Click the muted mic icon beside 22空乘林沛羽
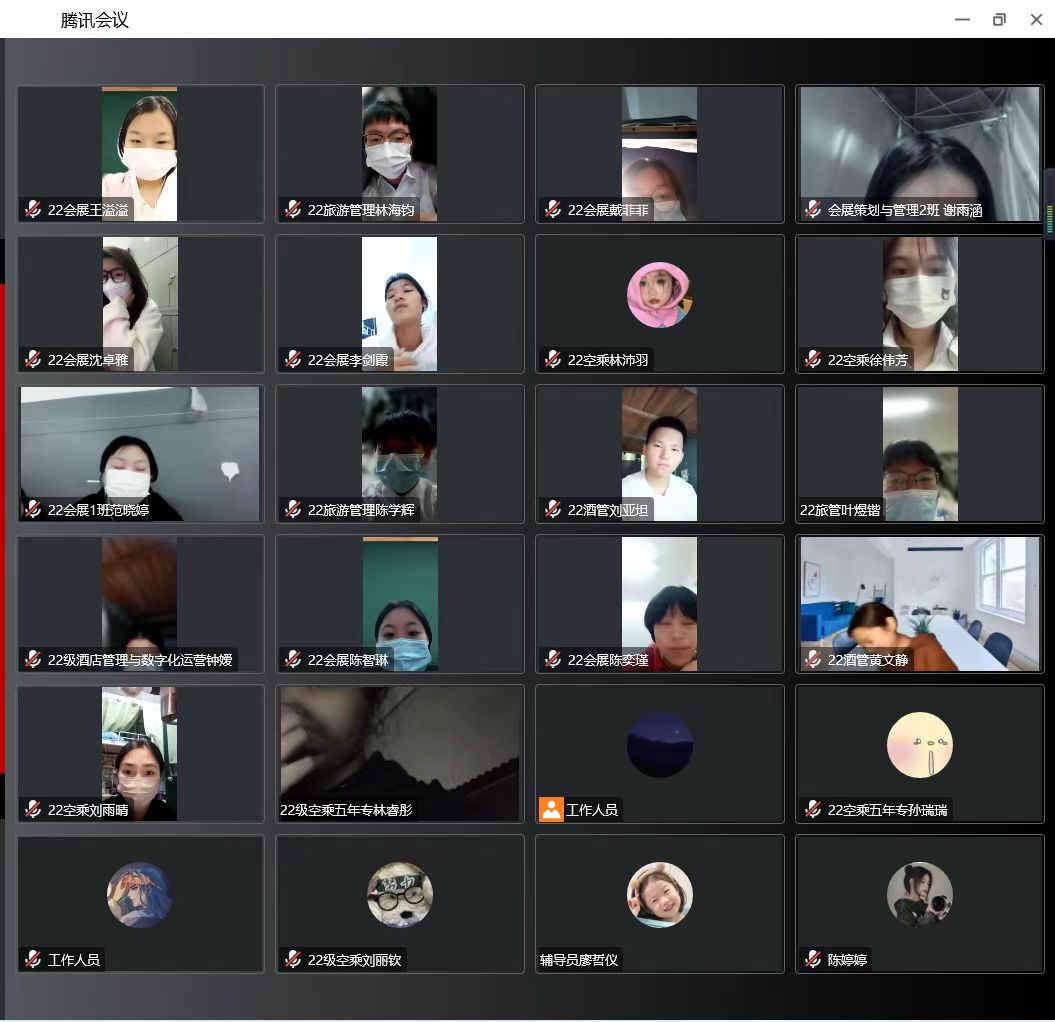Viewport: 1055px width, 1022px height. pos(553,360)
